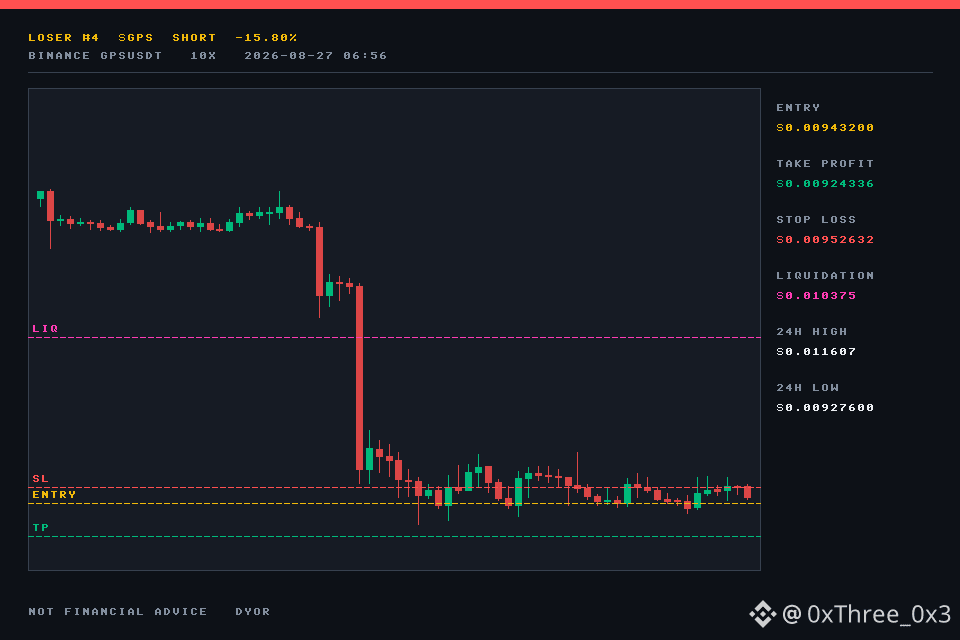The height and width of the screenshot is (640, 960).
Task: Click the LIQ line label on chart
Action: (45, 329)
